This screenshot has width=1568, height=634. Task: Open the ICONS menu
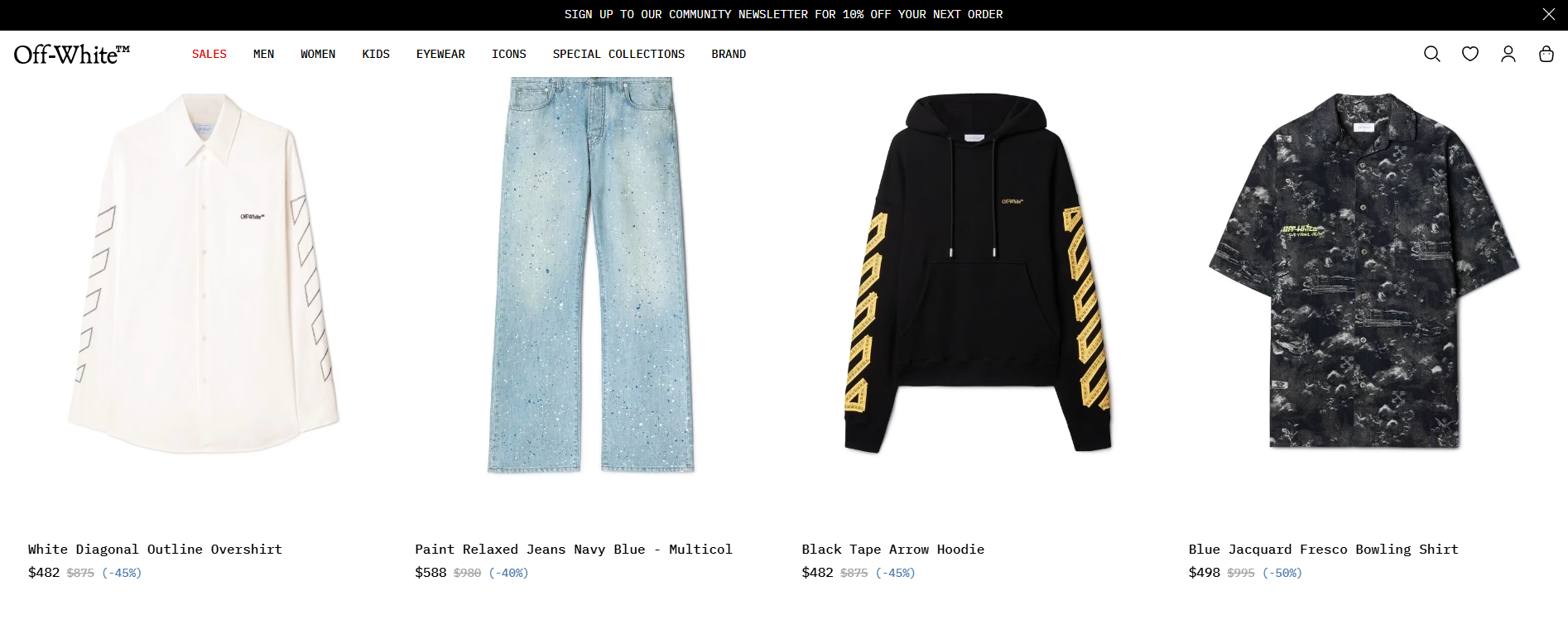point(509,54)
